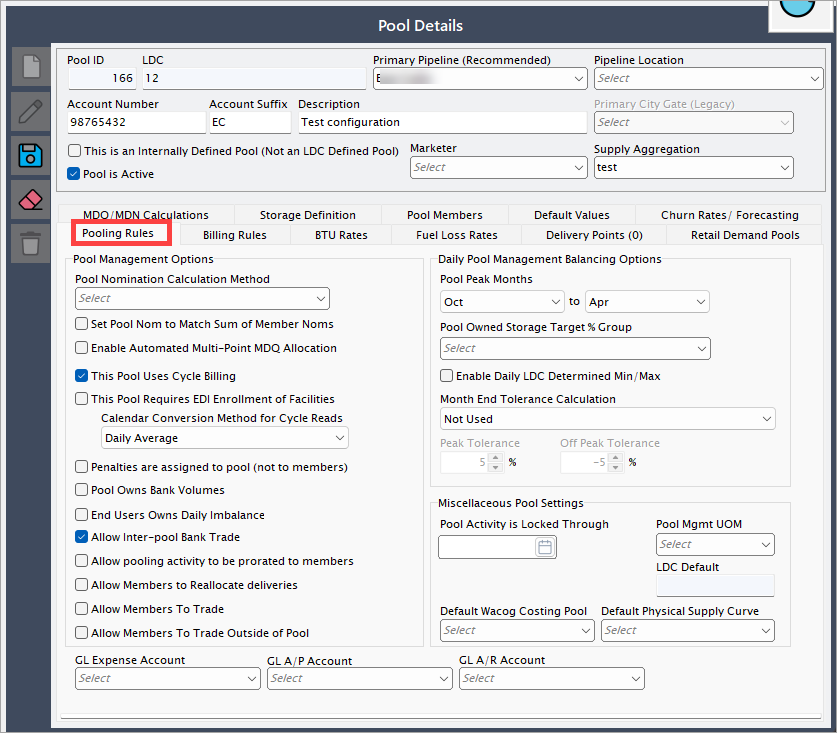837x733 pixels.
Task: Open GL A/P Account dropdown
Action: click(359, 679)
